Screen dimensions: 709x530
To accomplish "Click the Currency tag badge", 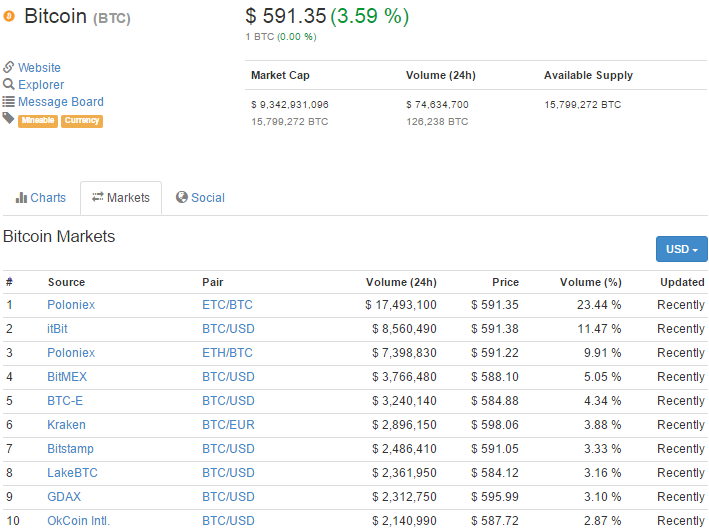I will [x=82, y=121].
